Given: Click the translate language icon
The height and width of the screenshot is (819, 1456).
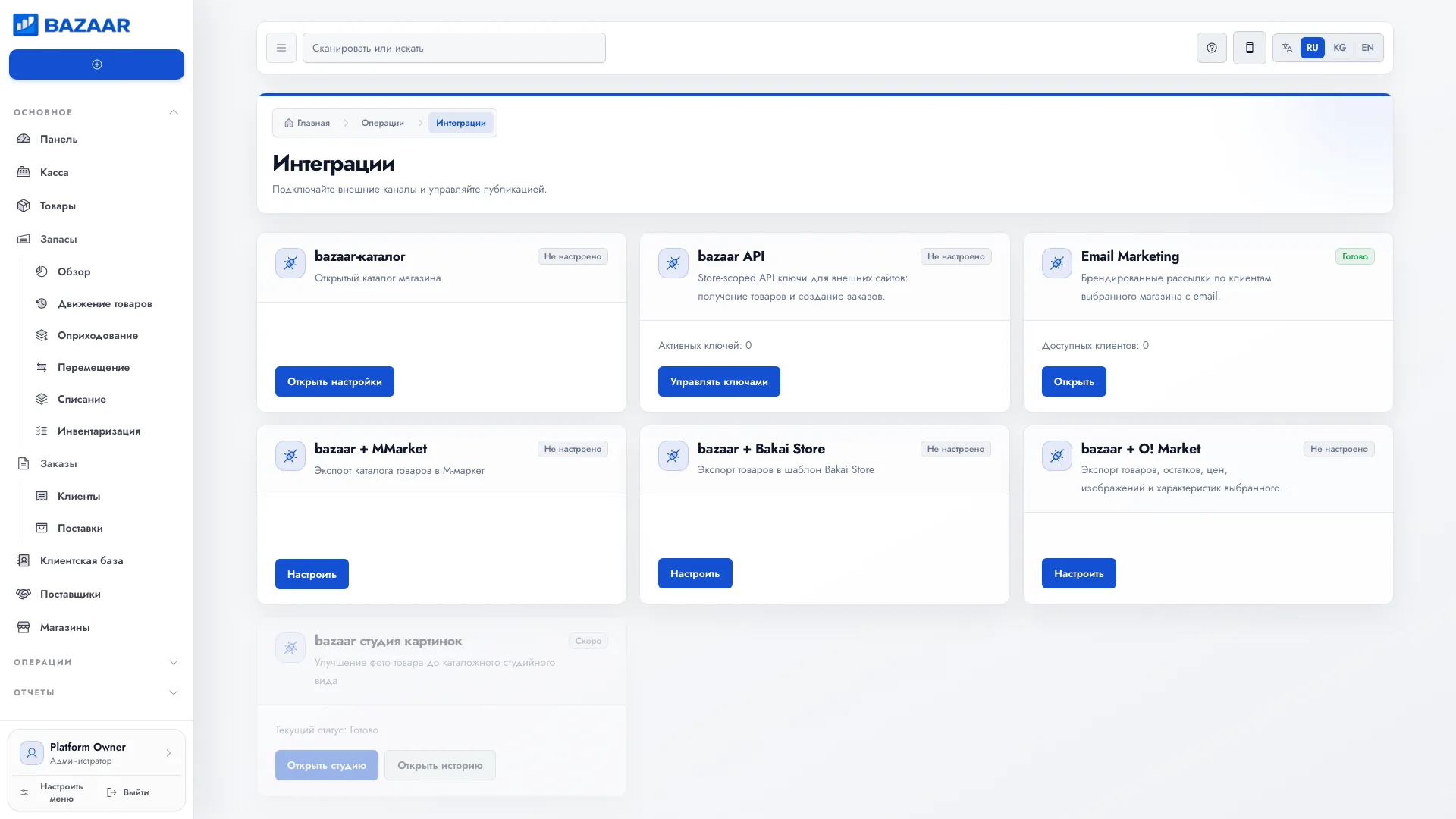Looking at the screenshot, I should pyautogui.click(x=1287, y=48).
